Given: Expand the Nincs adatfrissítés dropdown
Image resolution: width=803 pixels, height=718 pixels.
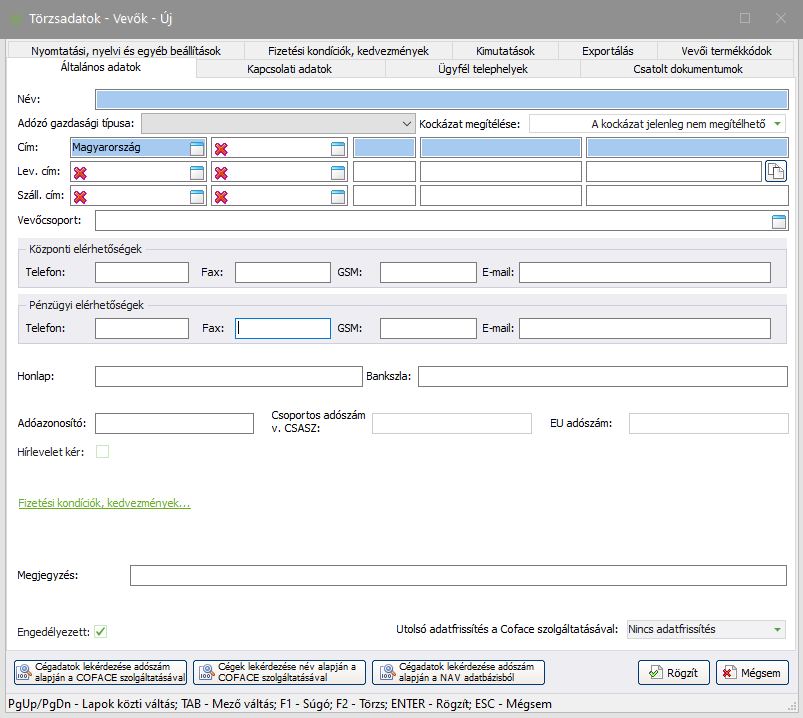Looking at the screenshot, I should [x=777, y=629].
